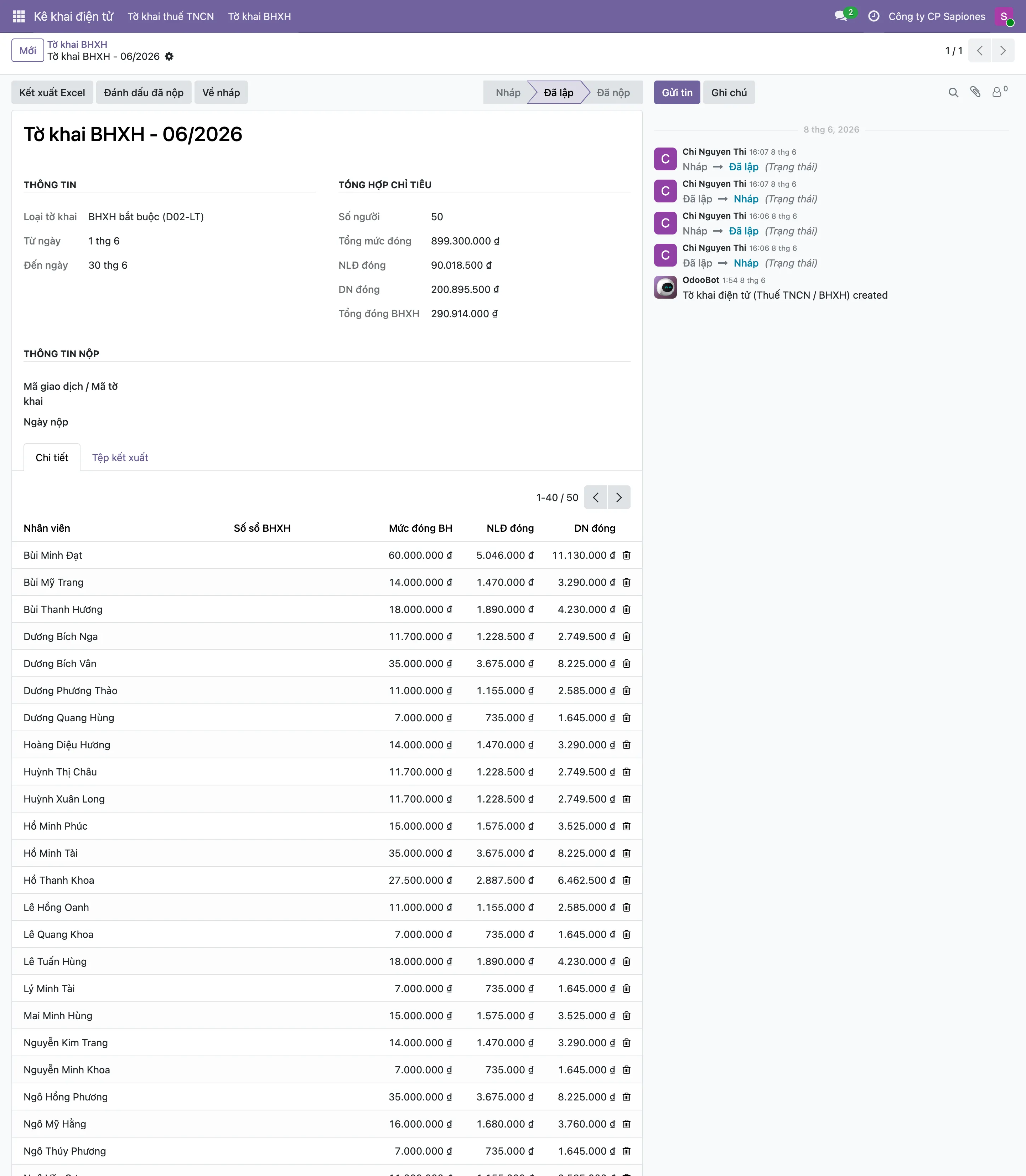Go to previous page of detail lines
This screenshot has height=1176, width=1026.
596,497
